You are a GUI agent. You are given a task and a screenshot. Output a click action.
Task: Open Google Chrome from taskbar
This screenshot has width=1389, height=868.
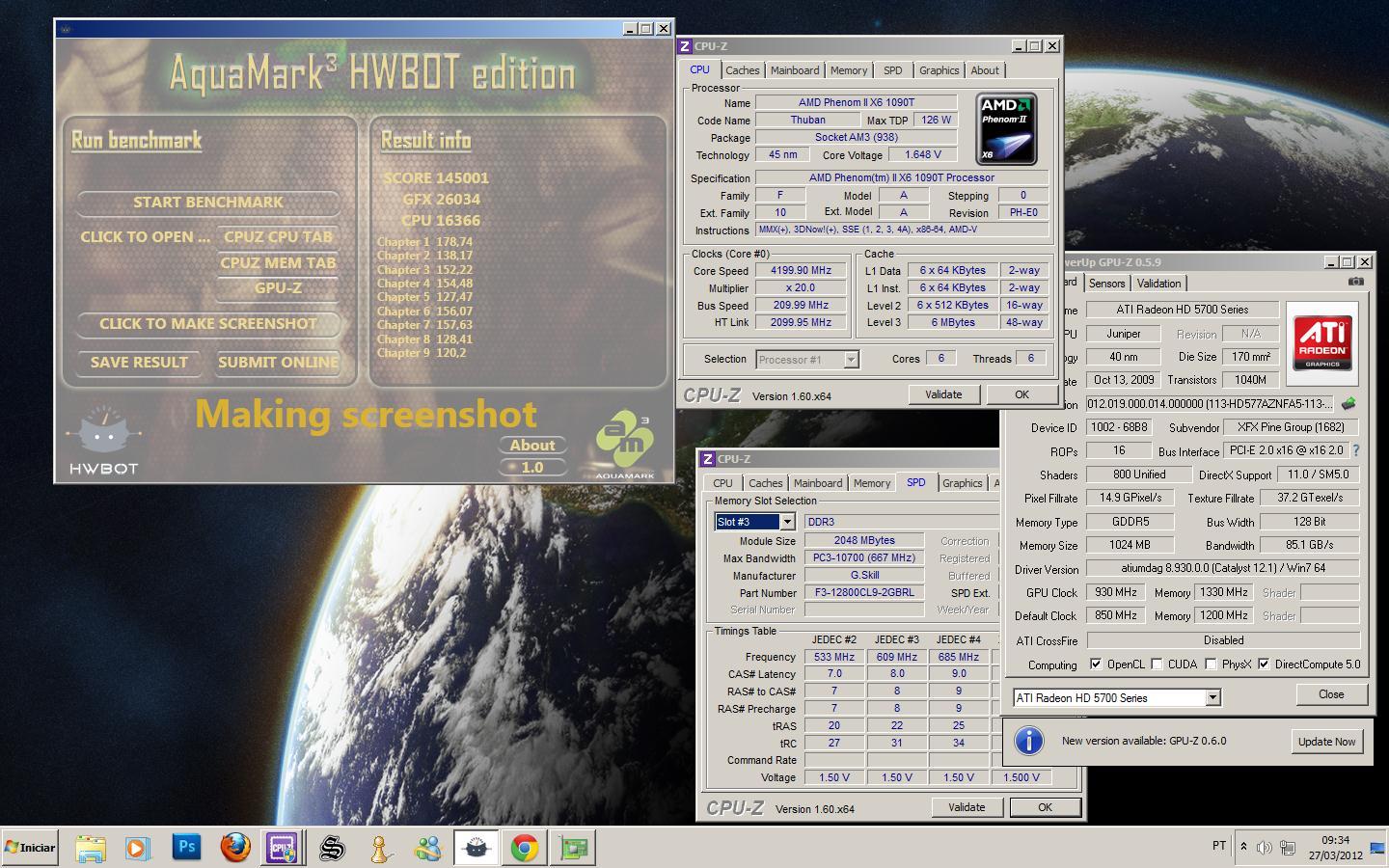[524, 848]
